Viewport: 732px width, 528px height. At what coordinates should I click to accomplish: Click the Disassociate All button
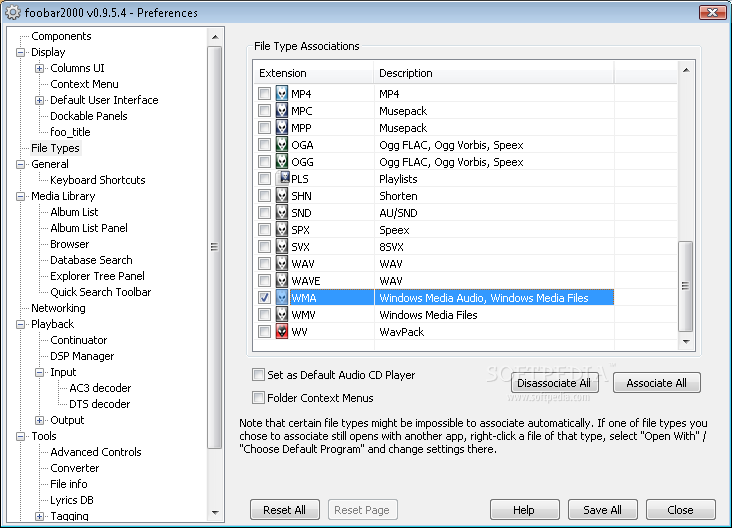[554, 383]
